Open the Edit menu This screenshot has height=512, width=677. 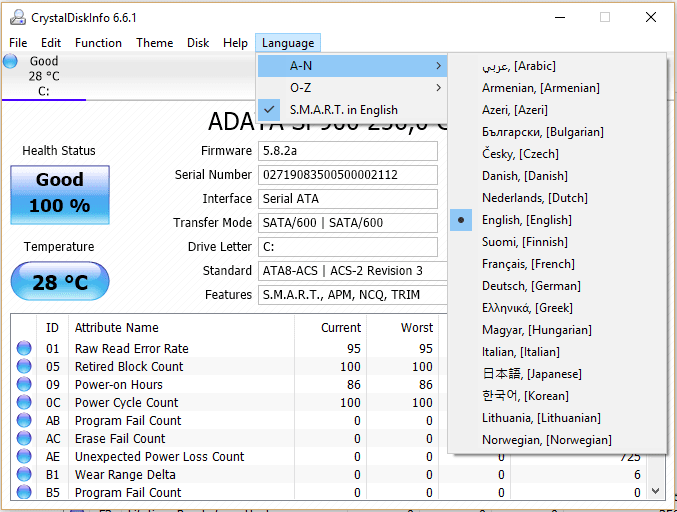(51, 43)
